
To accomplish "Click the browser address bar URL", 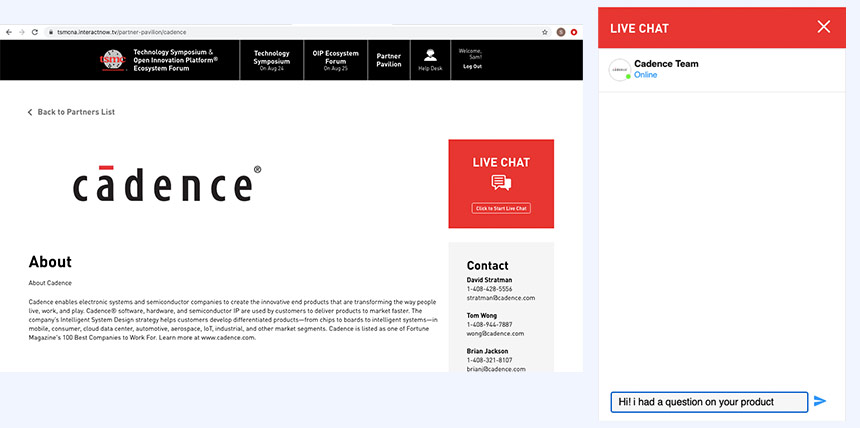I will coord(121,32).
